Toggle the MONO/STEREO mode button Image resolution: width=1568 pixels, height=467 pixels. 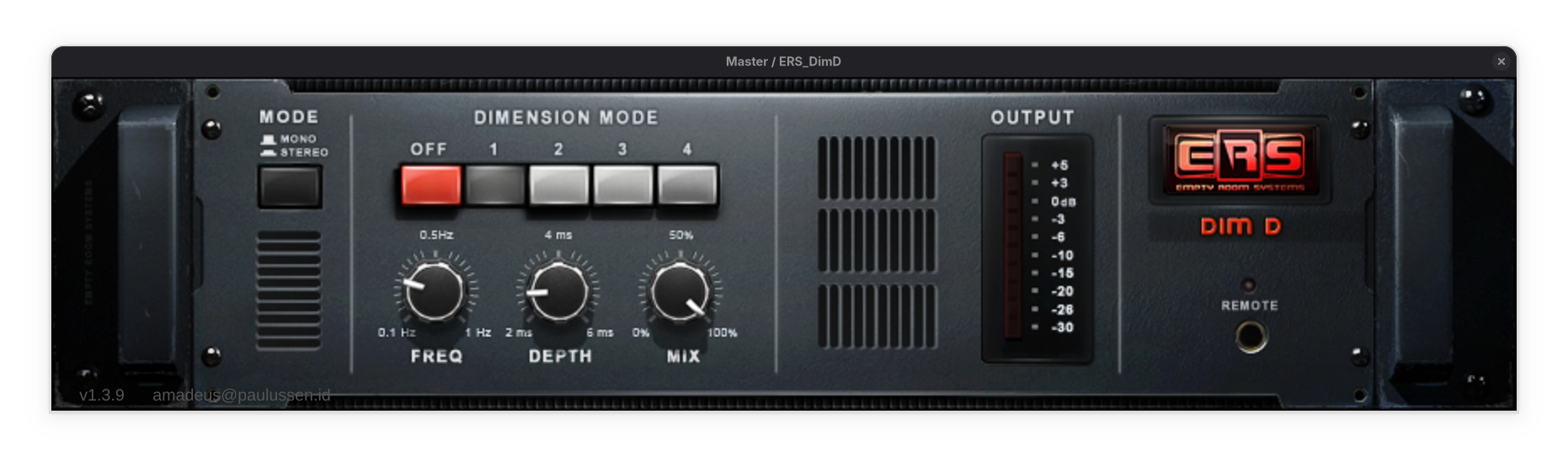pos(290,186)
